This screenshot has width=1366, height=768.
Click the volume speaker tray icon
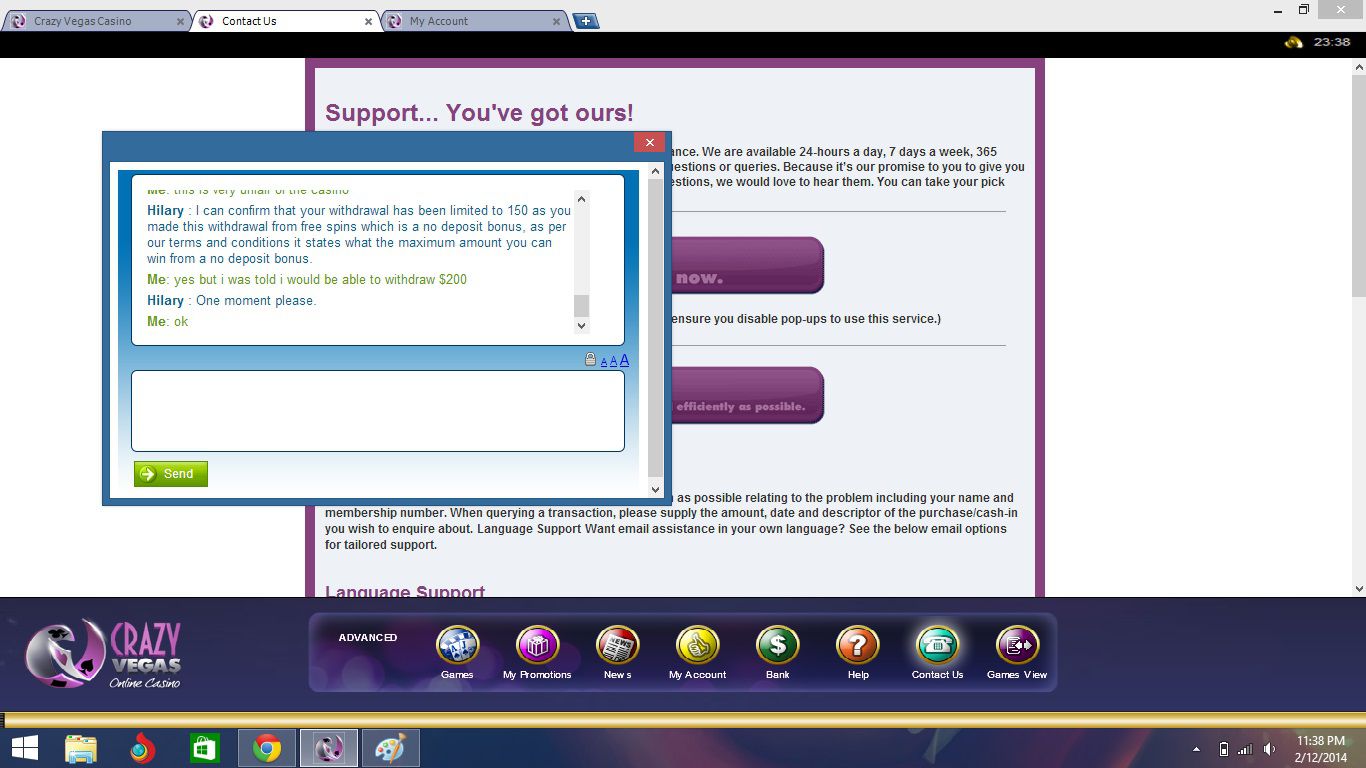1269,749
